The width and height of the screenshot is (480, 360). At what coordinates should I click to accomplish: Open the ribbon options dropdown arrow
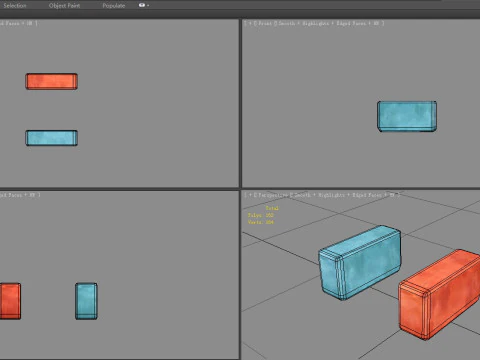click(x=148, y=5)
